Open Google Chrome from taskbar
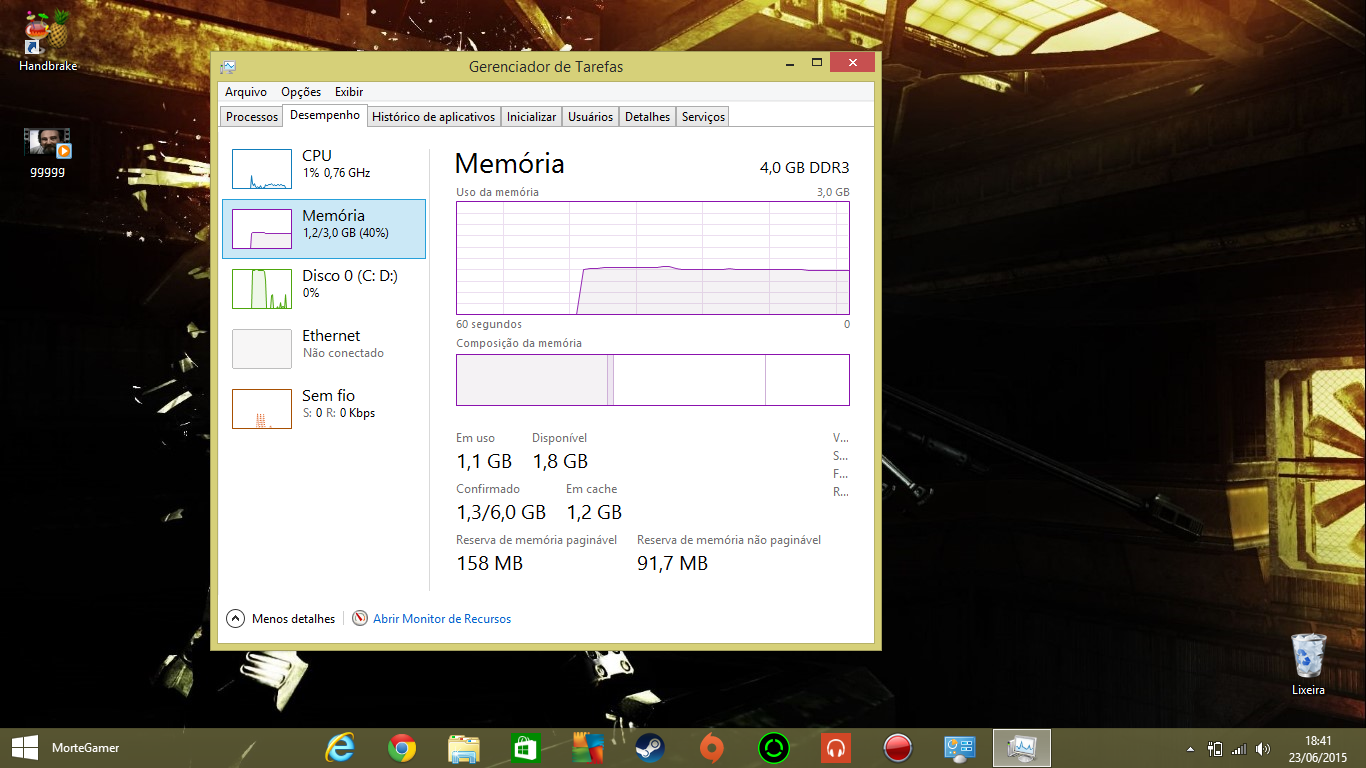This screenshot has height=768, width=1366. point(402,748)
